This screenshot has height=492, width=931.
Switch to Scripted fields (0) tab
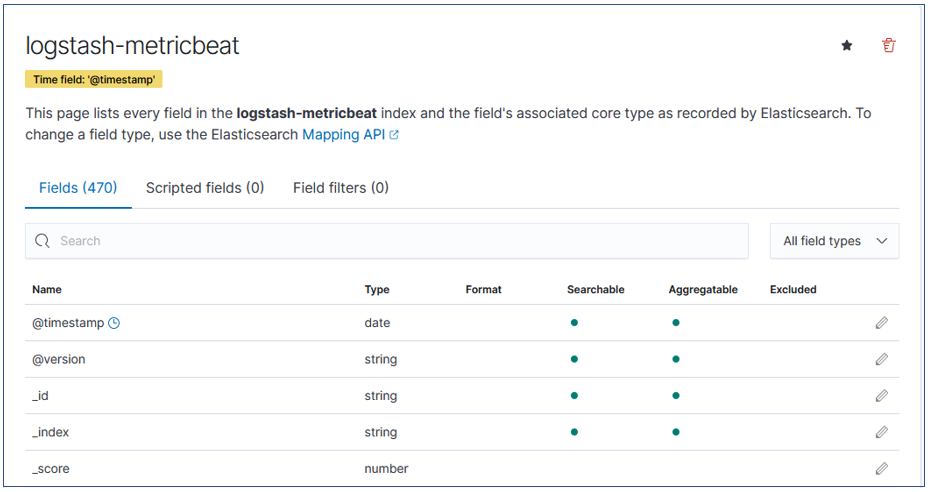(205, 188)
